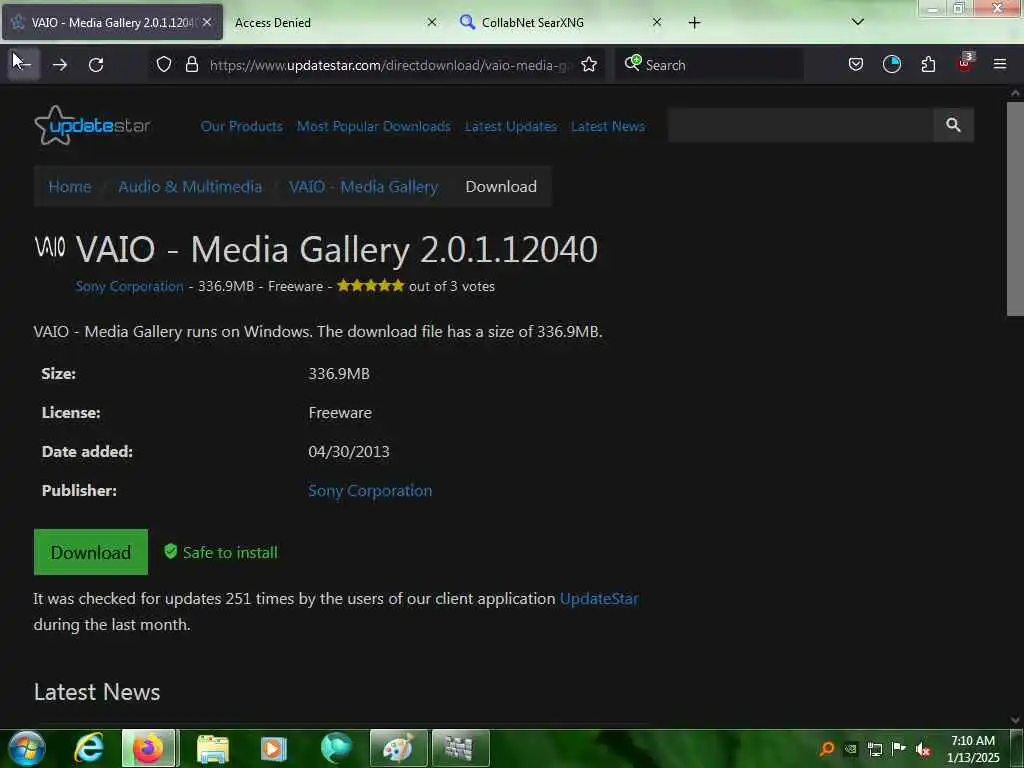Click the site search magnifier button
The image size is (1024, 768).
click(953, 125)
